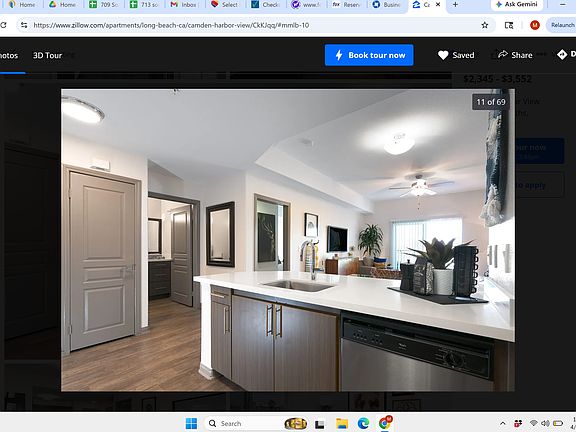Click the site information icon in address bar
The width and height of the screenshot is (576, 432).
pyautogui.click(x=24, y=25)
